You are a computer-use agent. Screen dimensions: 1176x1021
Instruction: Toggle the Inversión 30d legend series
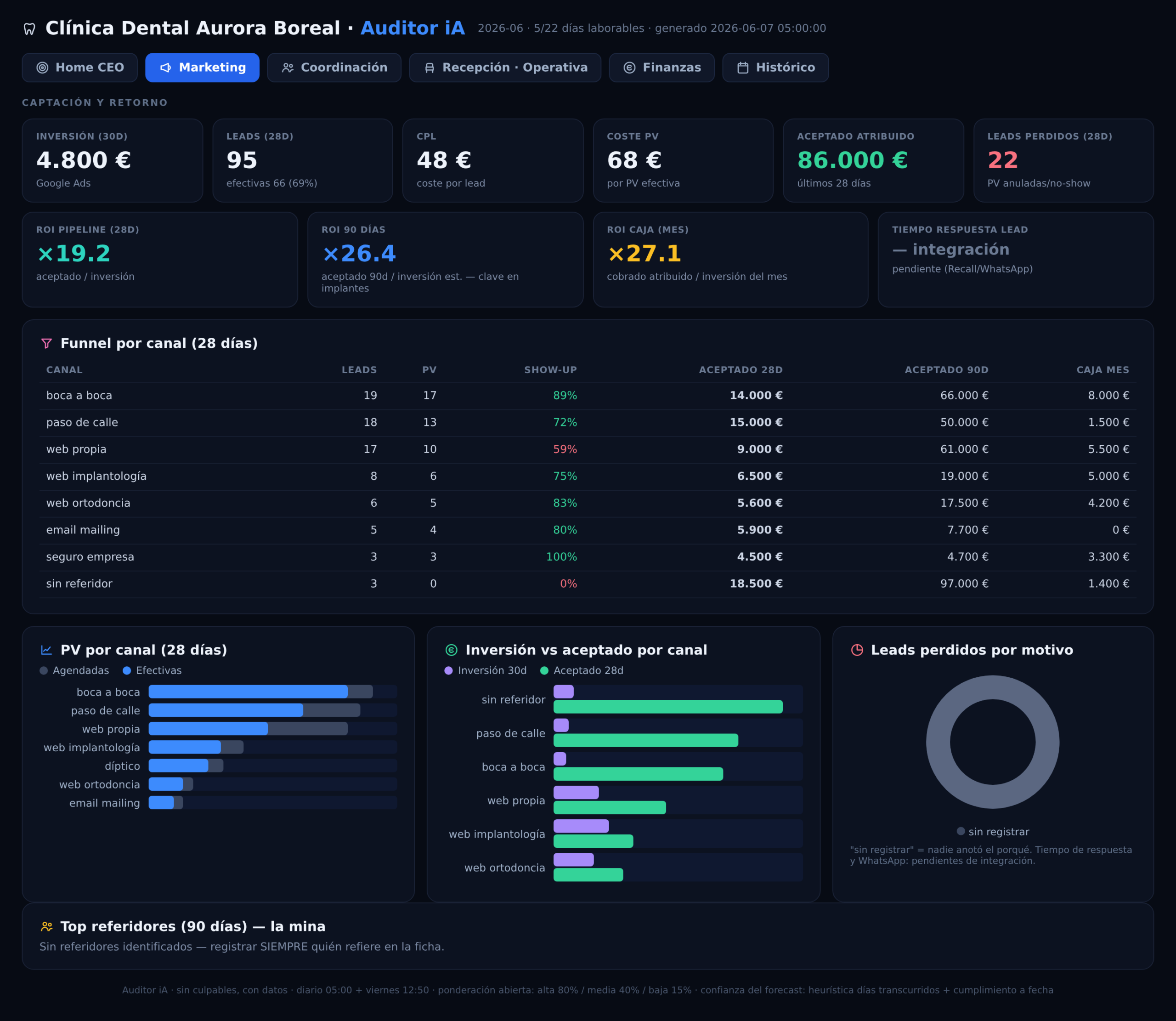[x=486, y=670]
